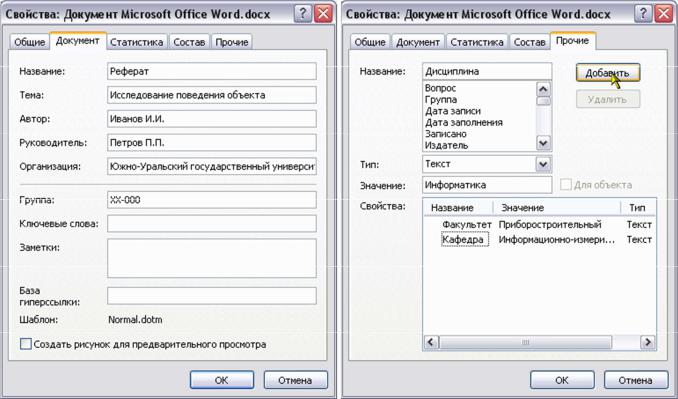Switch to Документ tab in right dialog
678x399 pixels.
[418, 42]
